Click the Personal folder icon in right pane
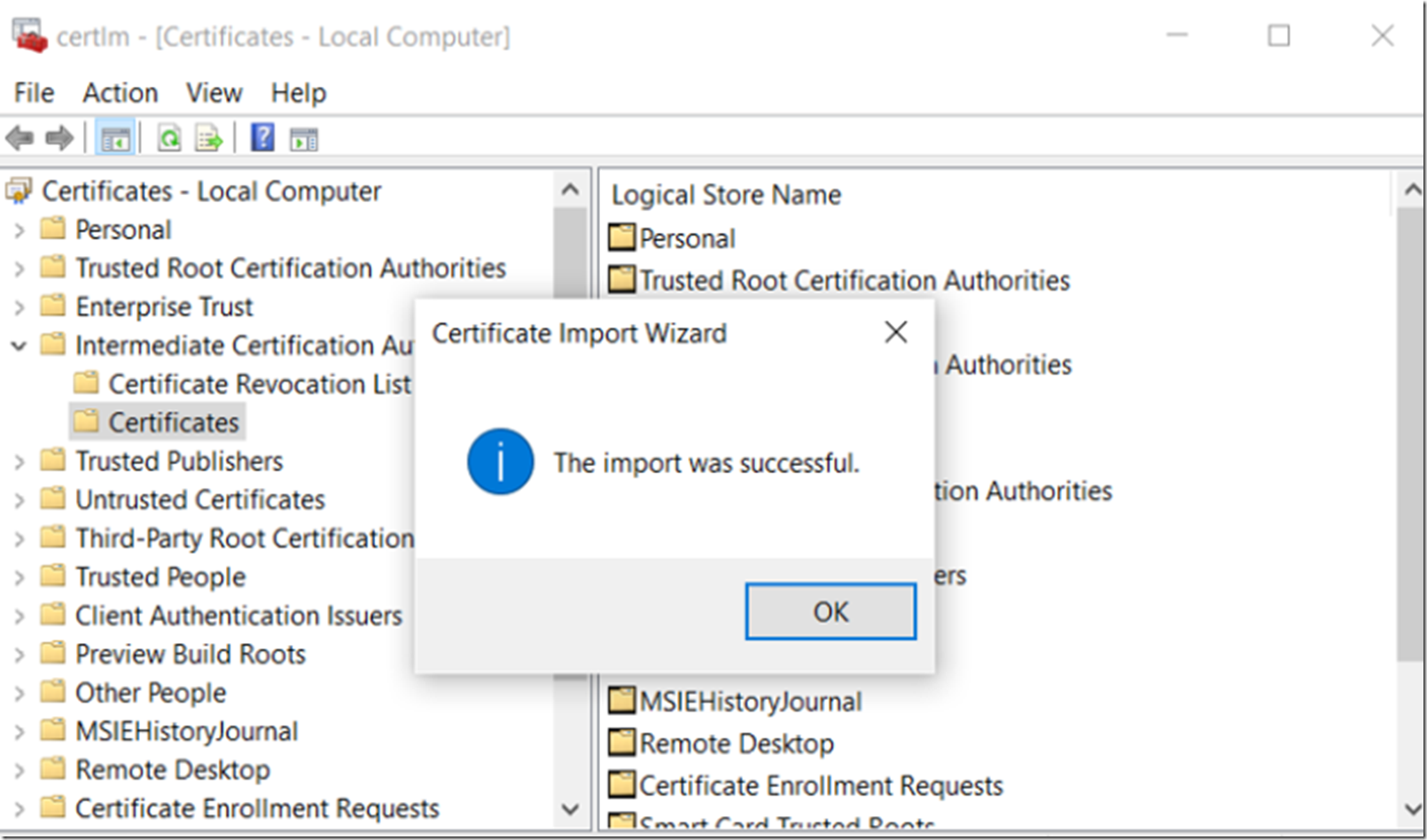This screenshot has height=840, width=1427. [x=622, y=237]
